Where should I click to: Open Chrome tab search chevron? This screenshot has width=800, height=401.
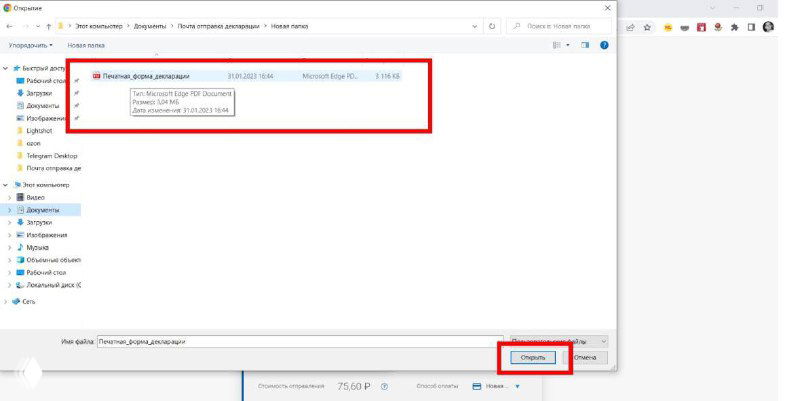point(712,8)
